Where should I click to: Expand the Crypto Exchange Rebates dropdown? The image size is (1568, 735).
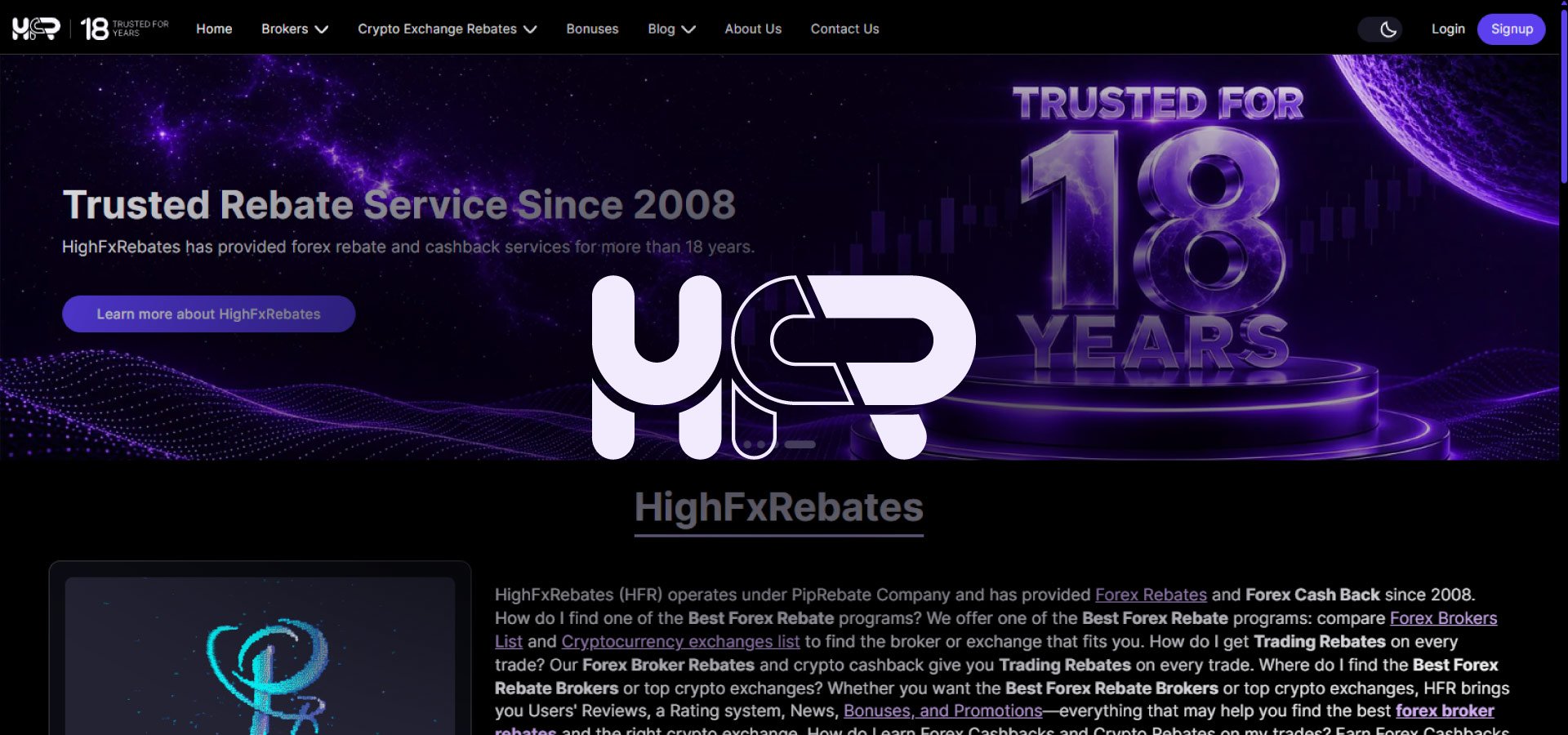(x=448, y=29)
